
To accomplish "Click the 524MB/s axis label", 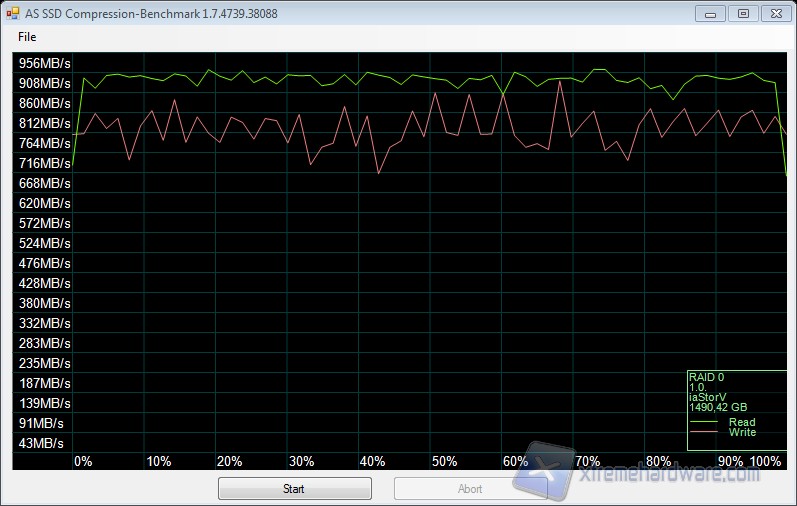I will click(44, 243).
